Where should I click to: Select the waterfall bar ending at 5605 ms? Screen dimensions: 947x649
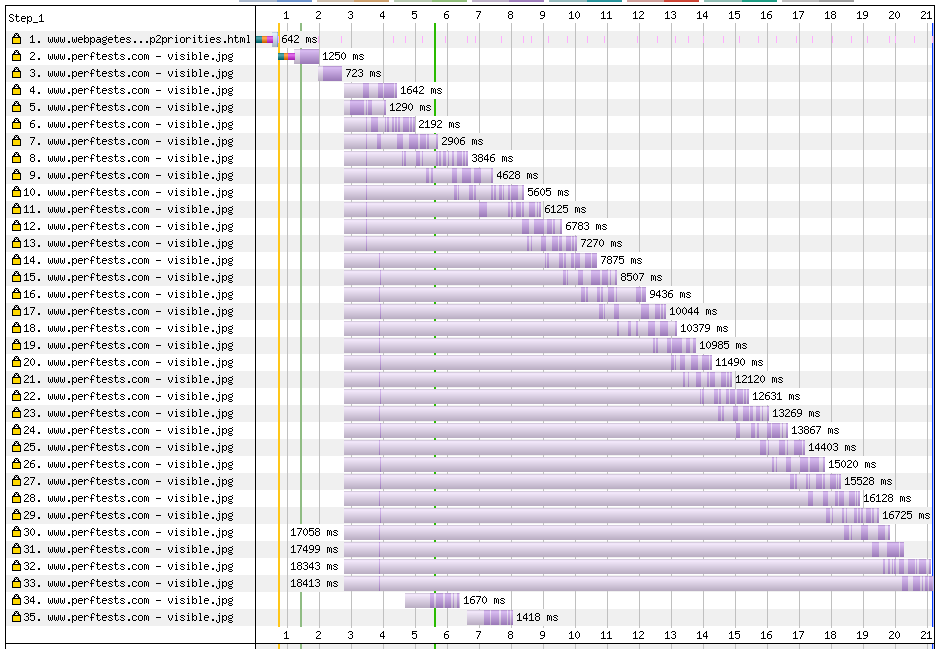433,192
